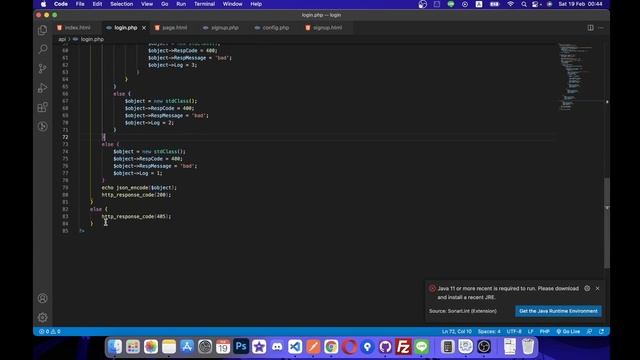Open notifications bell in status bar
The width and height of the screenshot is (640, 360).
click(x=601, y=331)
